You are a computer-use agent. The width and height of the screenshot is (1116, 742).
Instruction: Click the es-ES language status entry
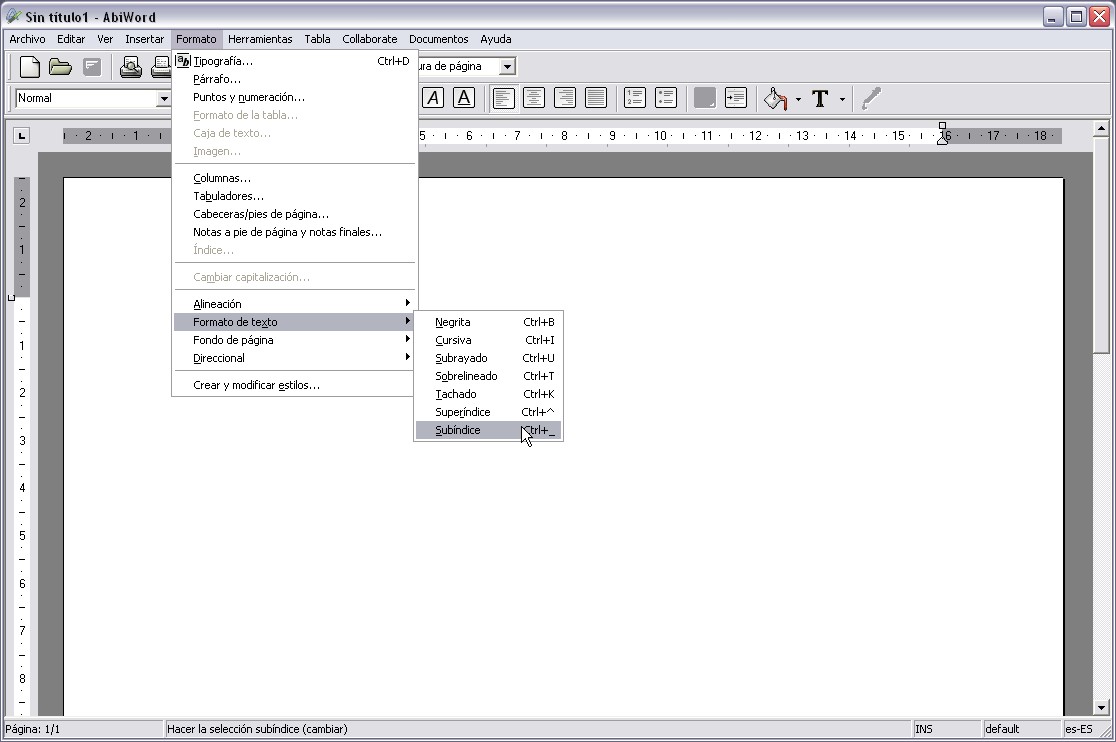click(1078, 729)
